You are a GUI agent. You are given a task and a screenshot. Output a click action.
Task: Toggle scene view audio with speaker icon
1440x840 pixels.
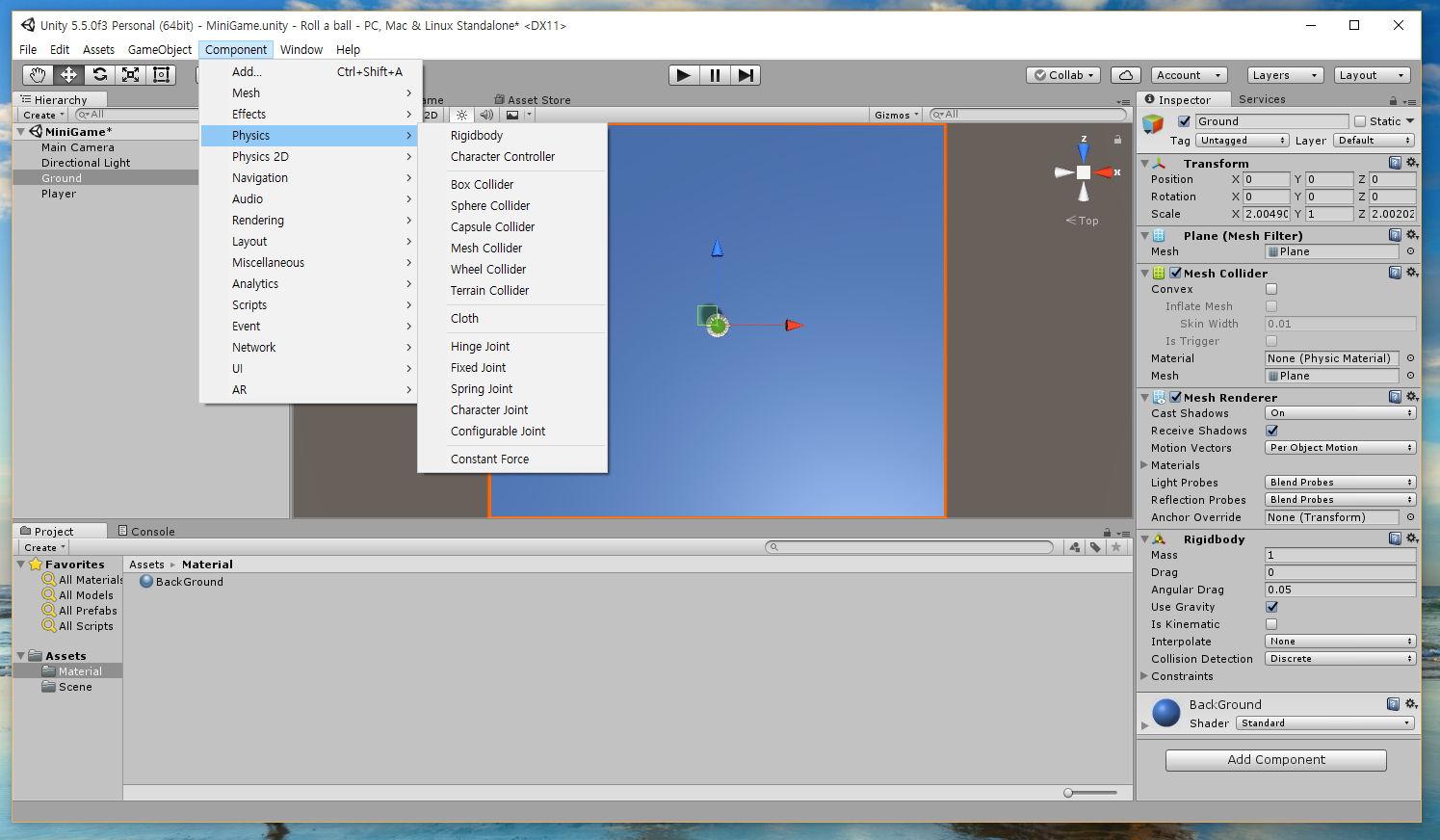pos(486,115)
